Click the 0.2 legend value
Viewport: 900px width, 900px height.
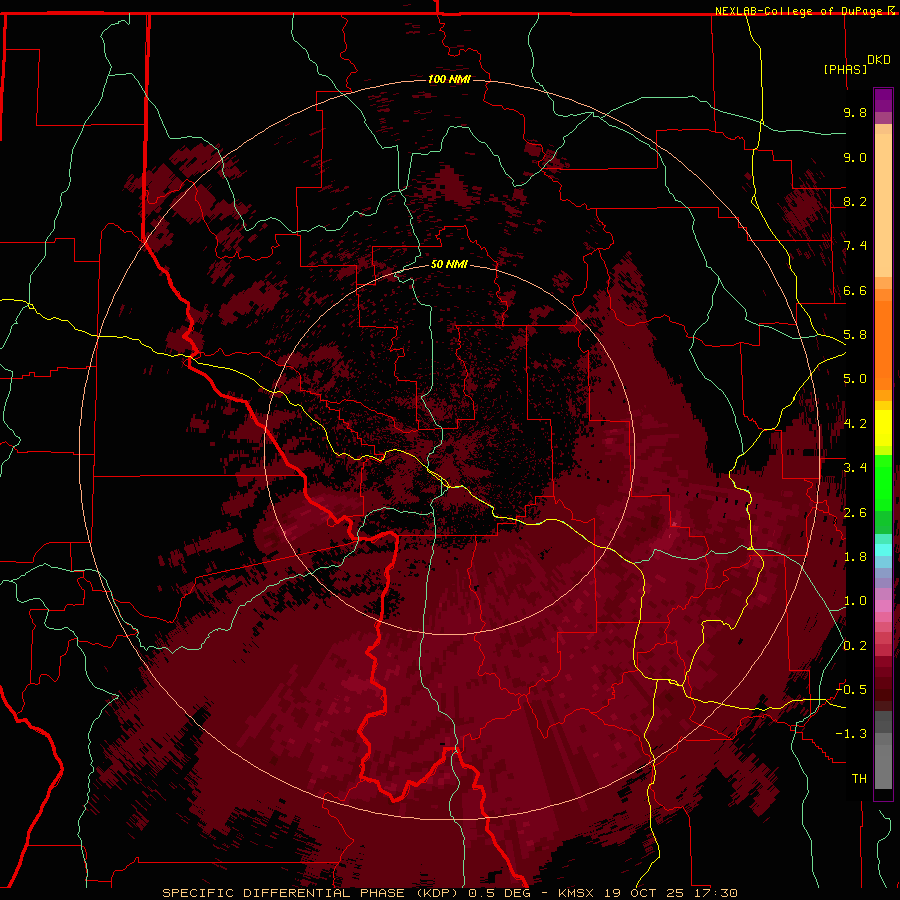pos(855,646)
